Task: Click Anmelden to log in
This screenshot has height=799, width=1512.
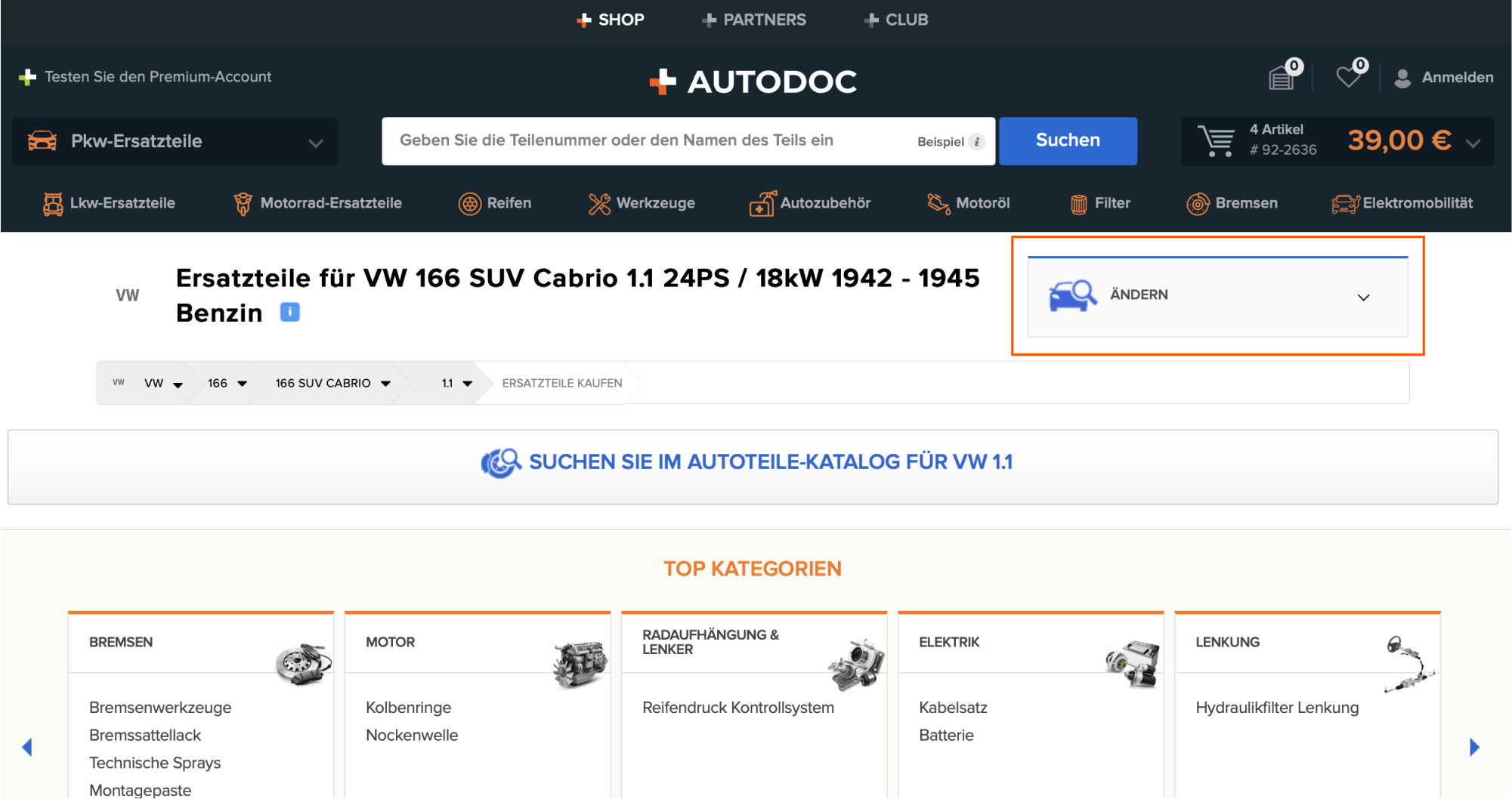Action: tap(1456, 77)
